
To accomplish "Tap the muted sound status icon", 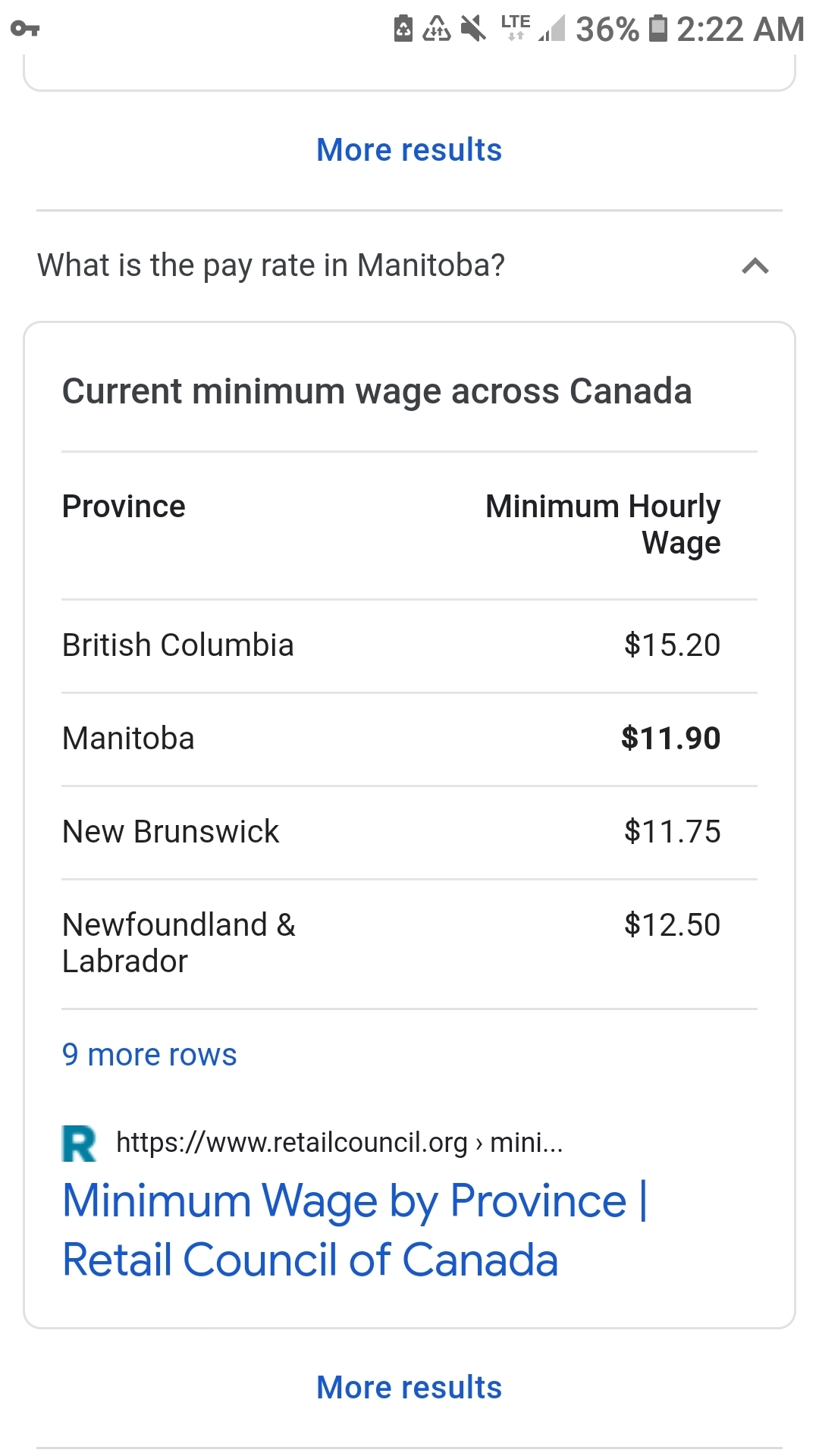I will (x=473, y=29).
